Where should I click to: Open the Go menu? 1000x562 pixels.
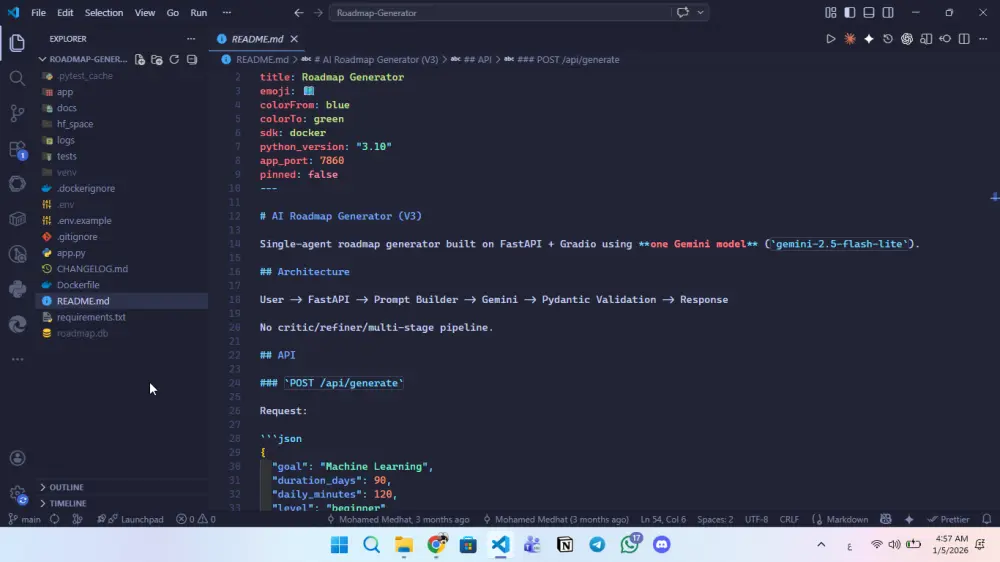point(173,13)
